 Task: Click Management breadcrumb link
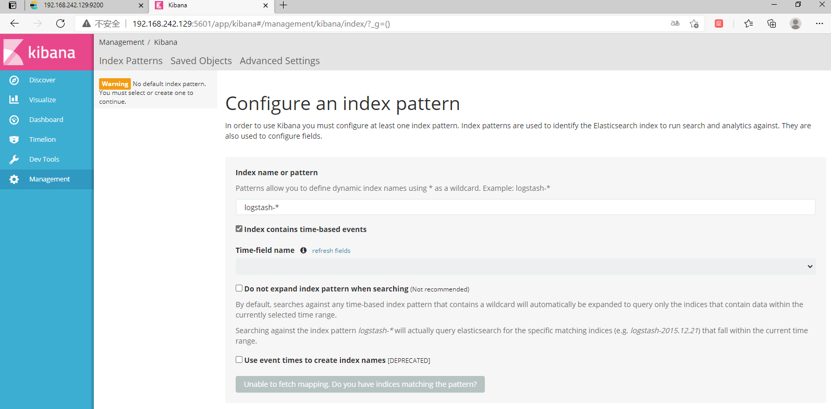(x=121, y=42)
